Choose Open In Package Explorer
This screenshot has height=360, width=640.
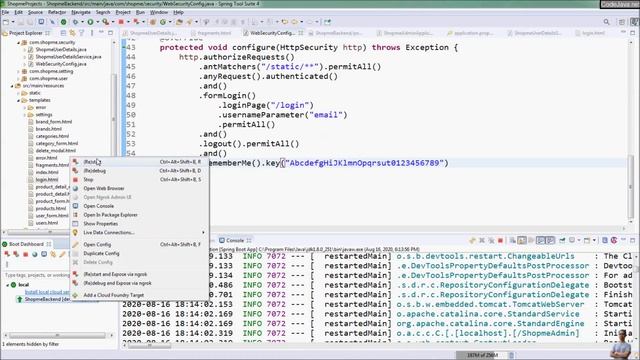(x=140, y=215)
